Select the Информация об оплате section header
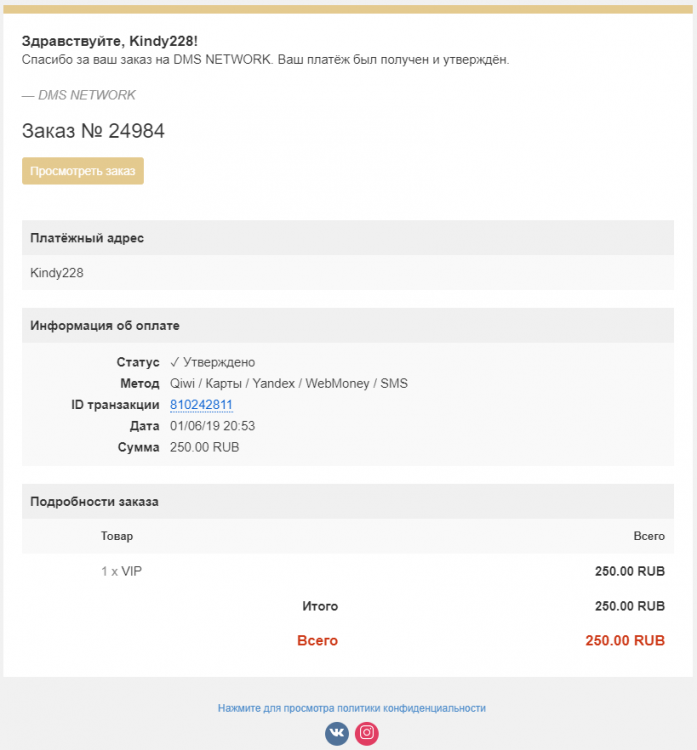The height and width of the screenshot is (750, 697). 105,326
